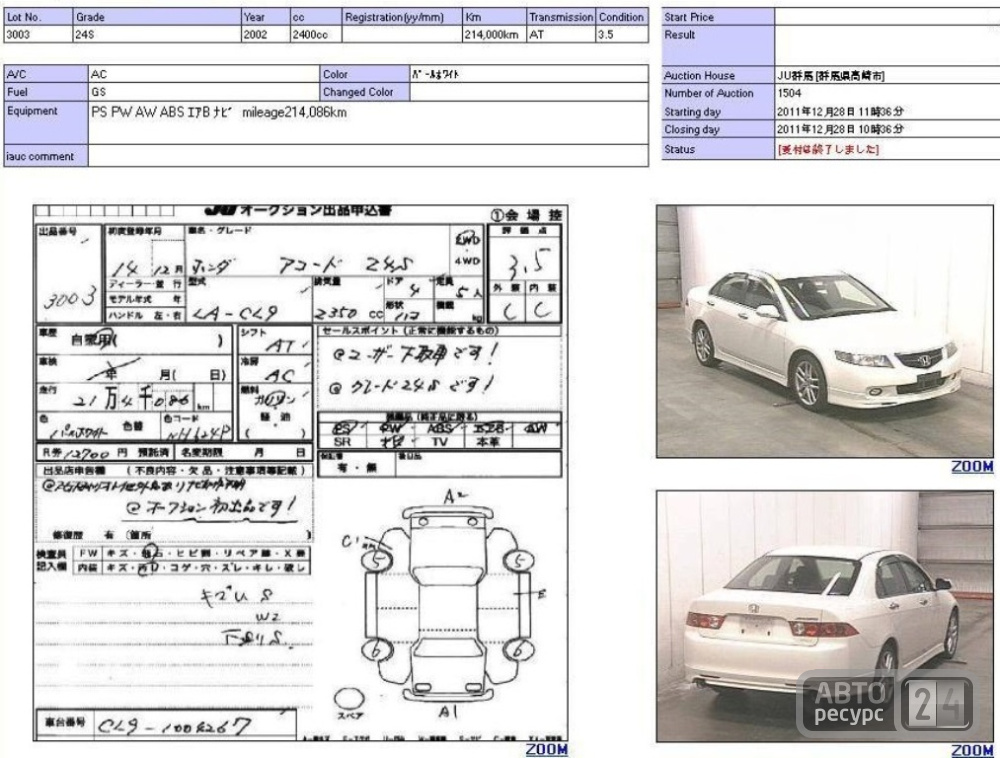Select transmission value AT

(537, 34)
